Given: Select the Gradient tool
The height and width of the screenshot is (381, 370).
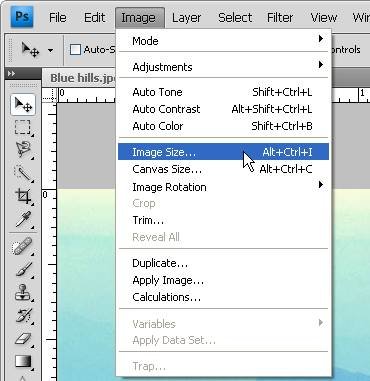Looking at the screenshot, I should tap(23, 361).
